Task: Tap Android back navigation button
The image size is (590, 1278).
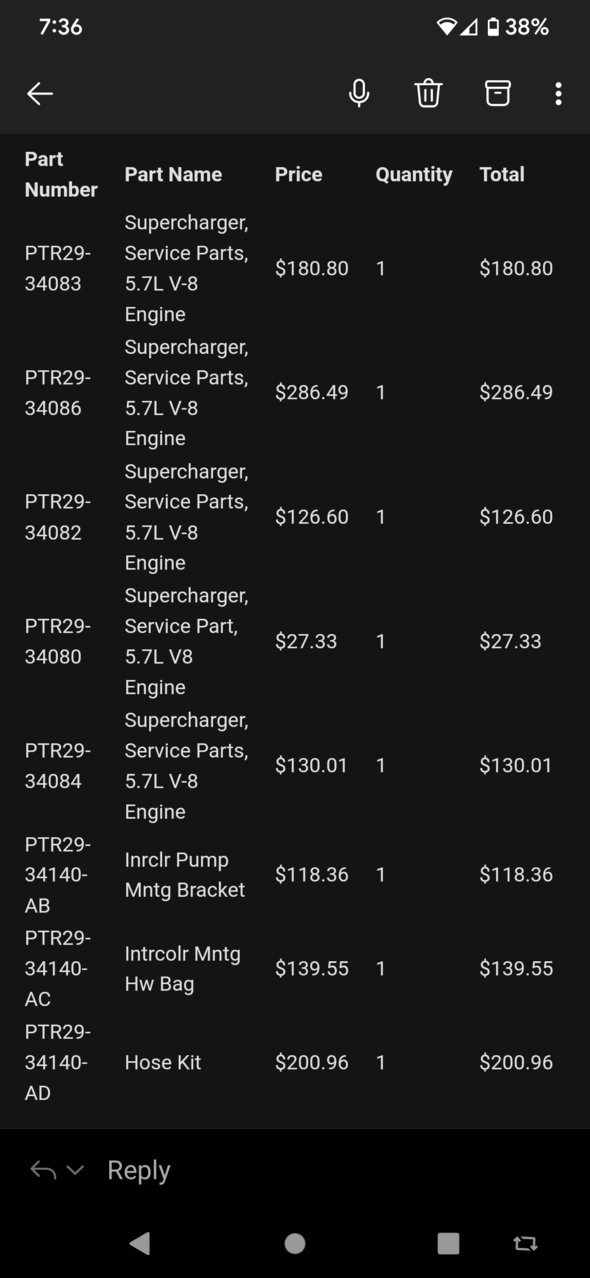Action: pos(140,1243)
